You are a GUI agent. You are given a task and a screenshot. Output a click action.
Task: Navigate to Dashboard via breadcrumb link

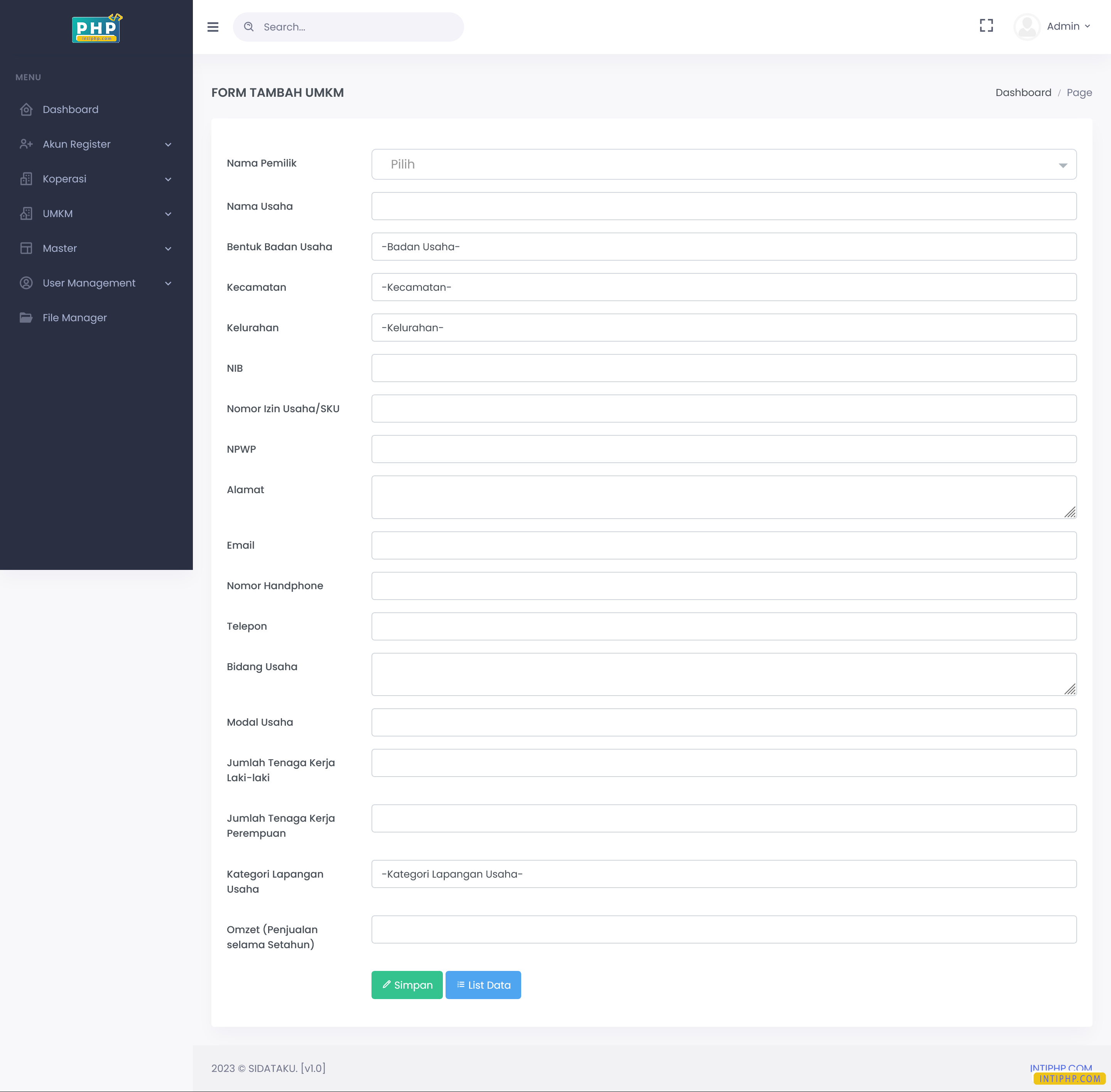tap(1023, 92)
